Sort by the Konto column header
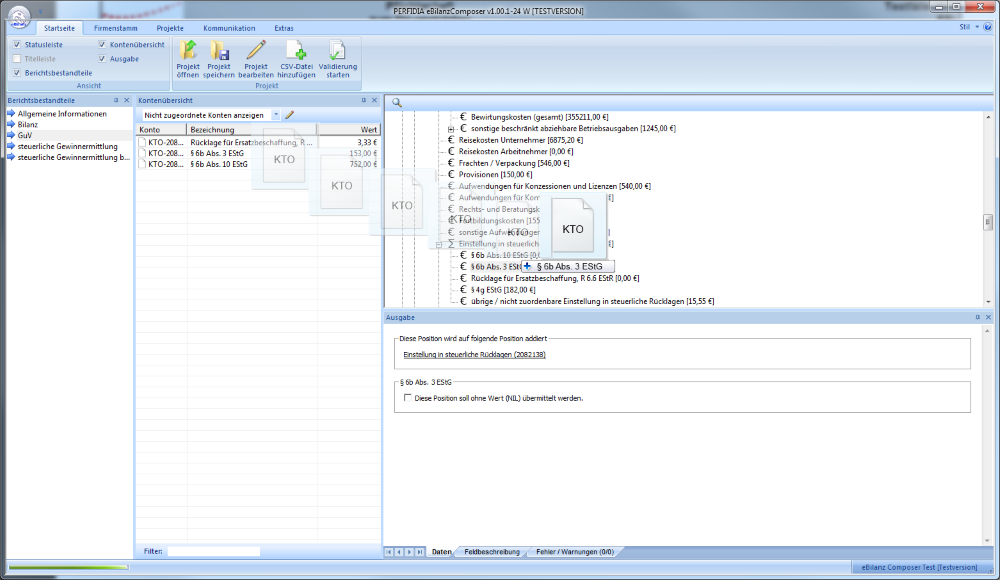The image size is (1000, 580). point(162,130)
